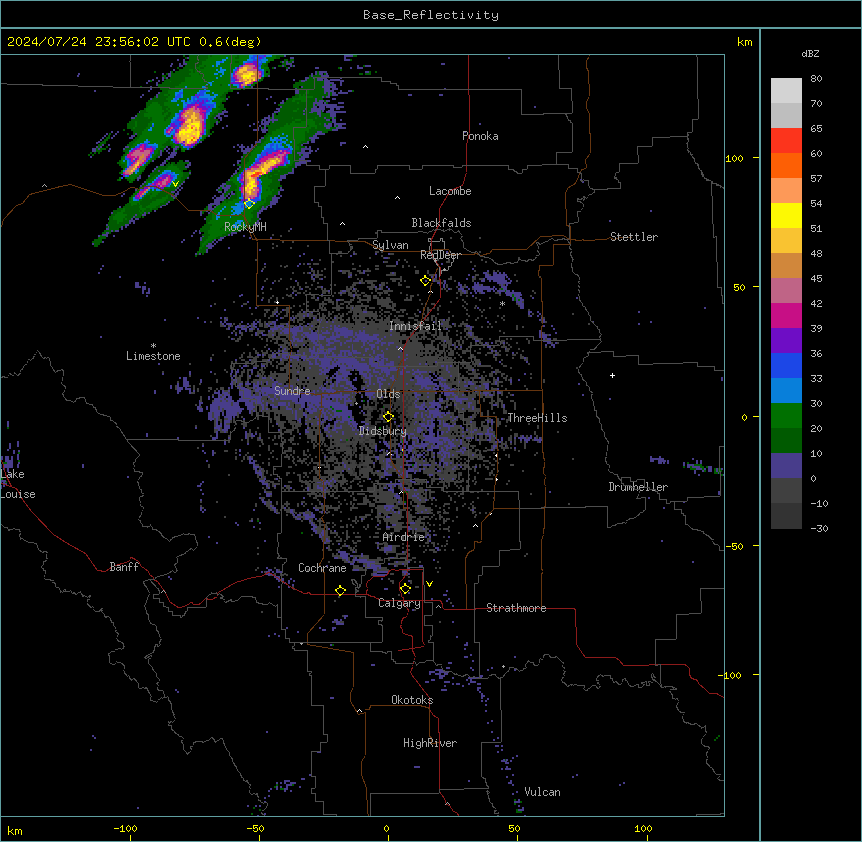Click the Cochrane city label
Image resolution: width=862 pixels, height=842 pixels.
click(x=322, y=568)
